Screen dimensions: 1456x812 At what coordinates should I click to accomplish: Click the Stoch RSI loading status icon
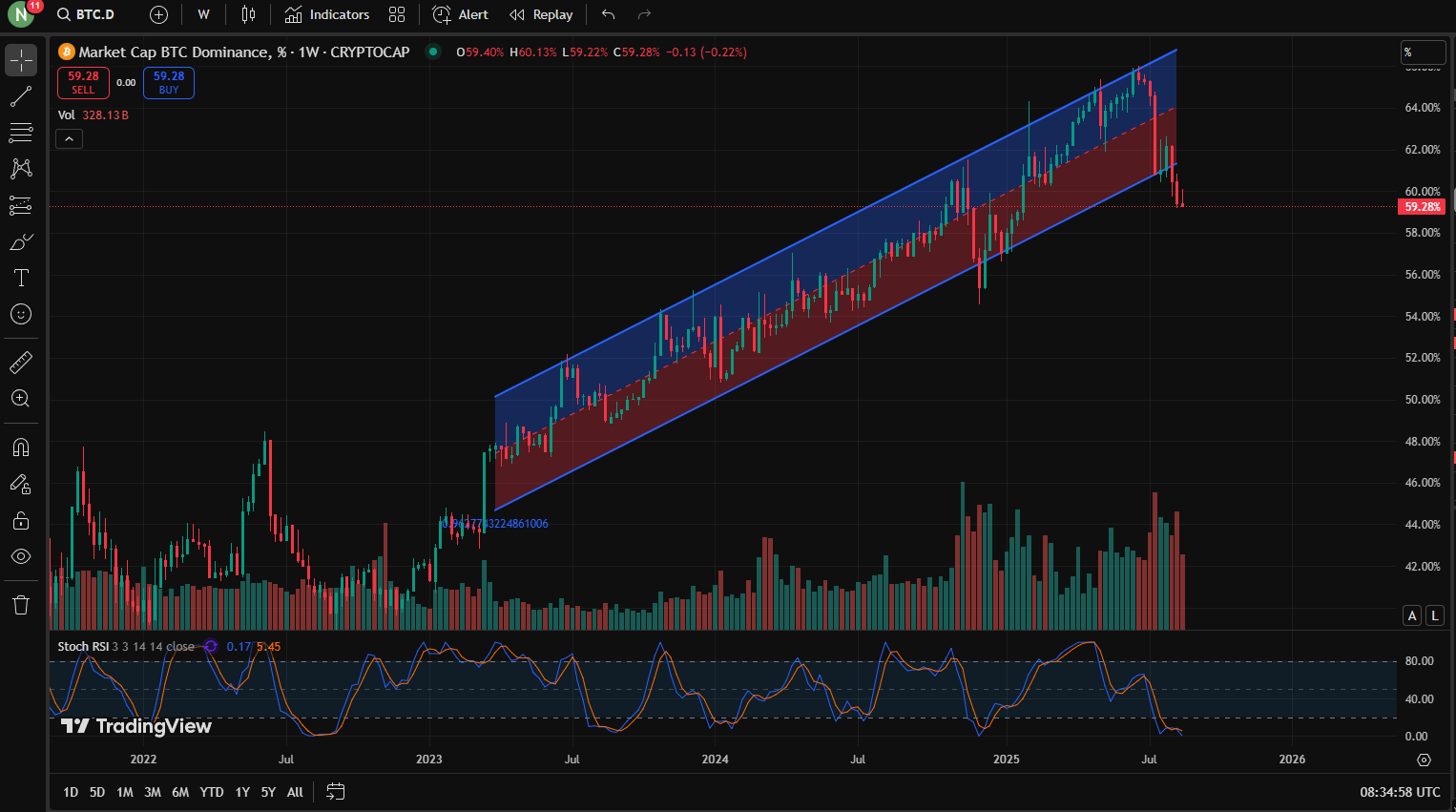211,646
